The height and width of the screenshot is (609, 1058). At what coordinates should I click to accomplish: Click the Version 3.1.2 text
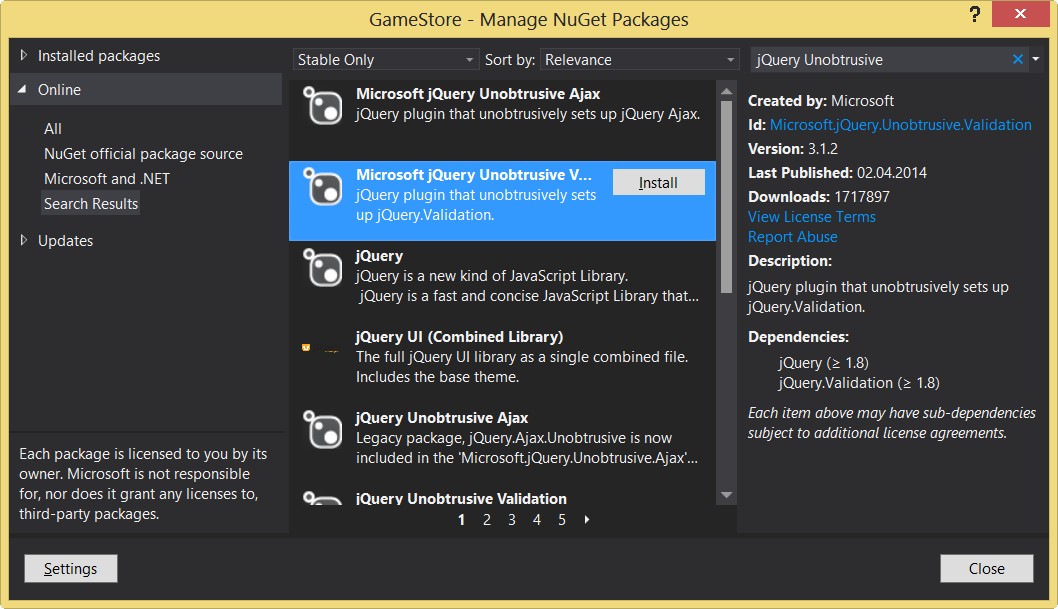[793, 148]
